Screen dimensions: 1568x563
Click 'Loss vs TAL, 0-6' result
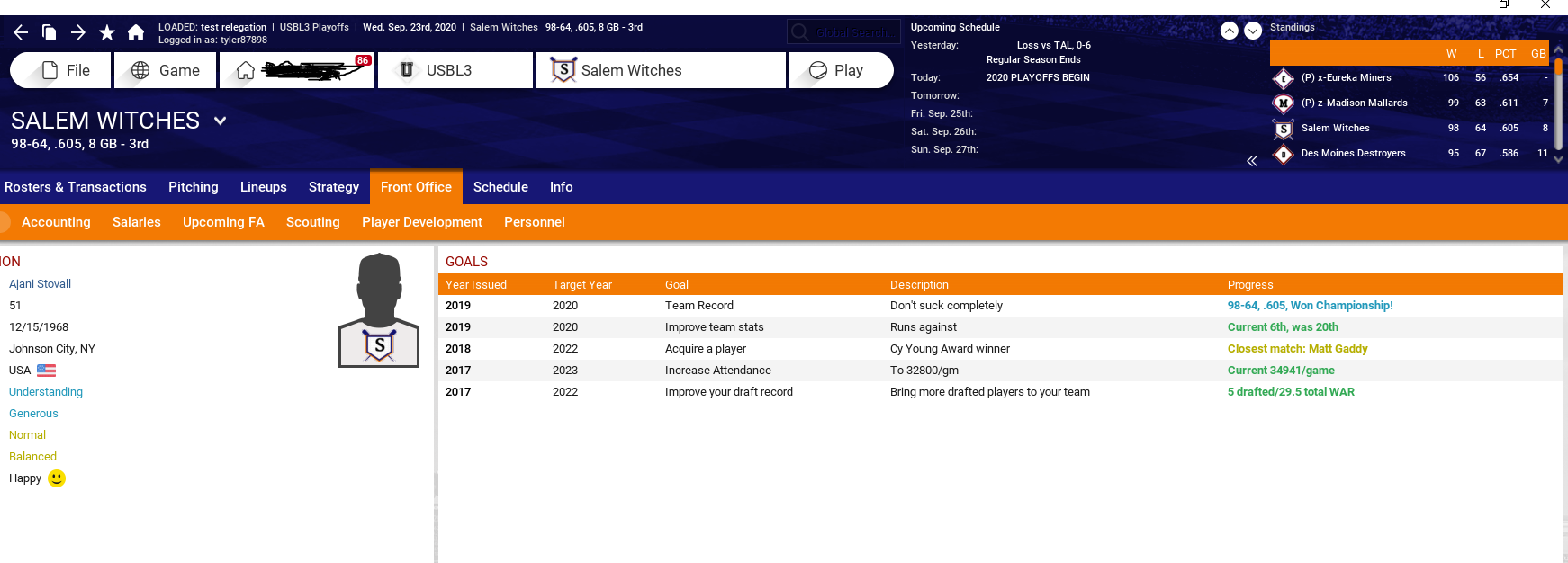point(1054,45)
